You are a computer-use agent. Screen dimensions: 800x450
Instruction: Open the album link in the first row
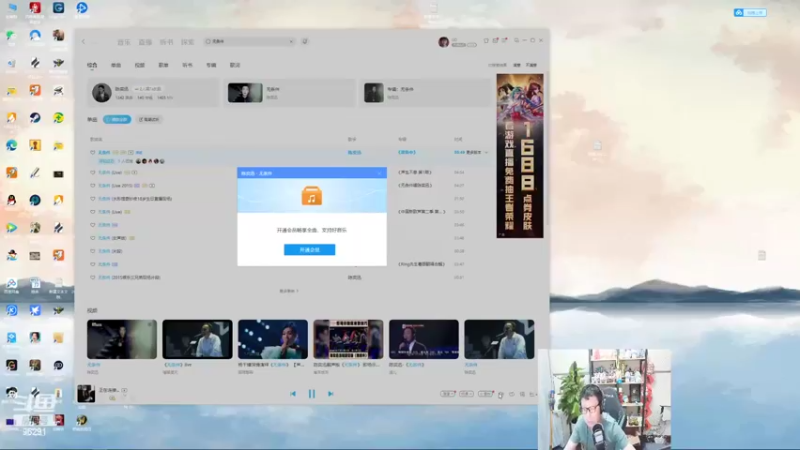407,153
